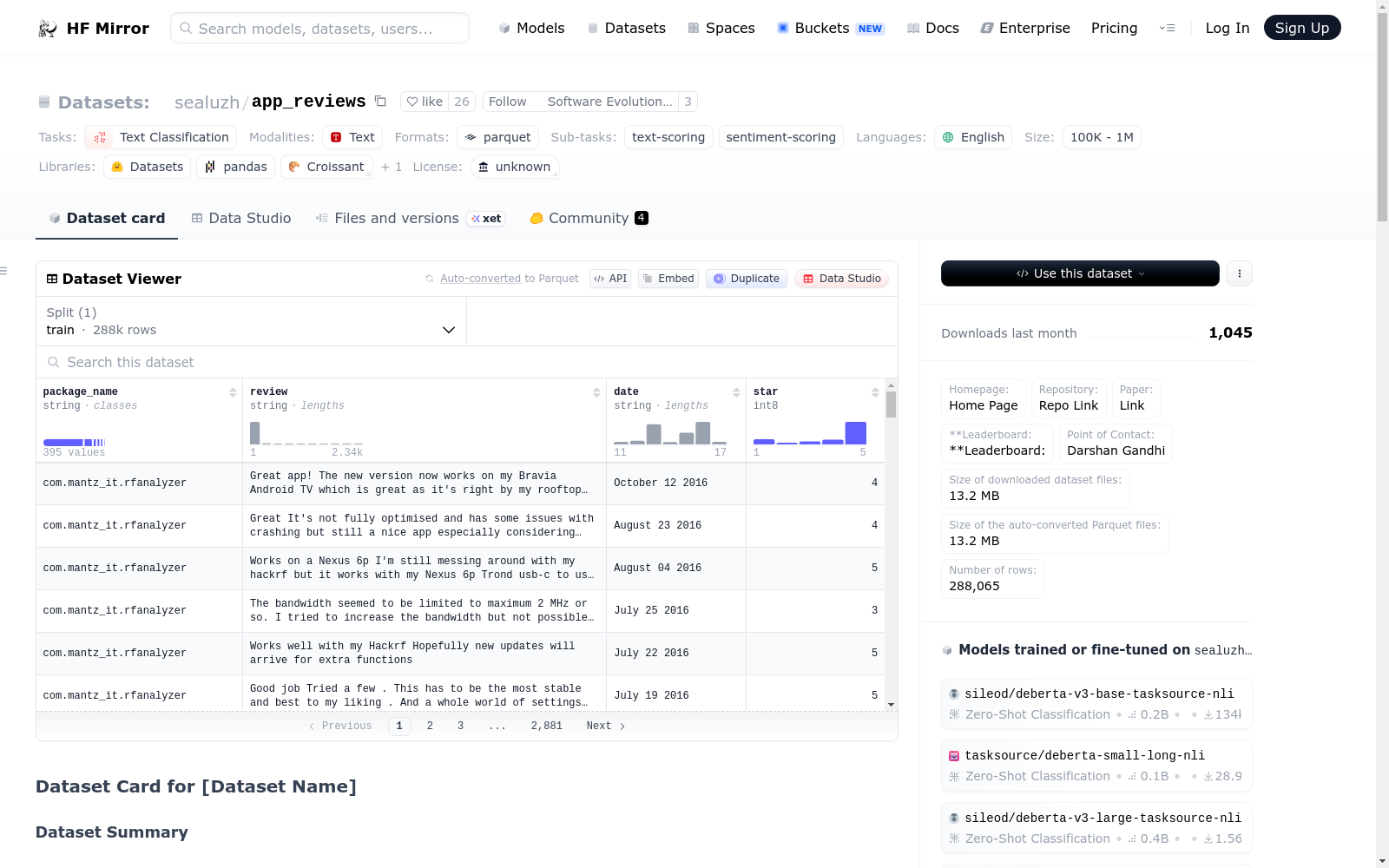Click the table's vertical scrollbar thumb
Viewport: 1389px width, 868px height.
click(891, 404)
